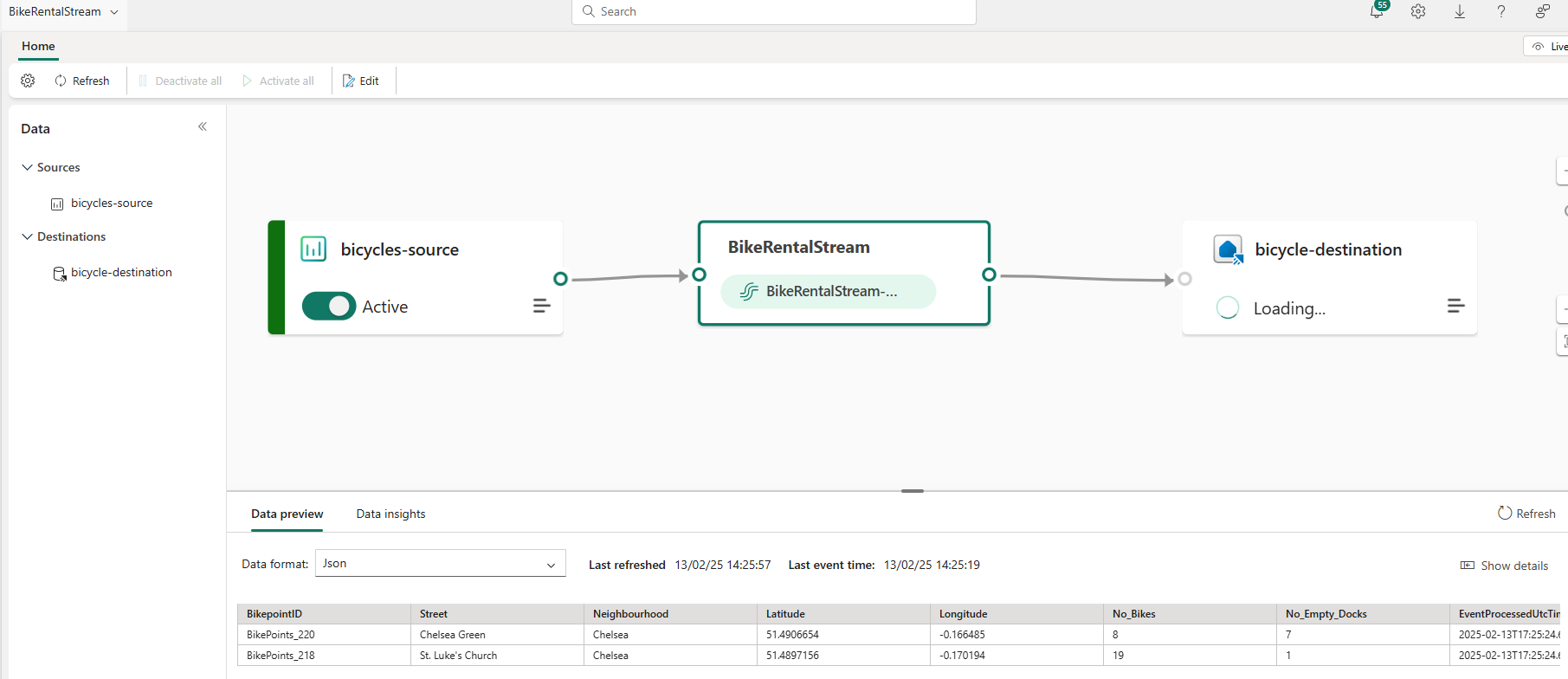Collapse the Data pane with double chevron
Viewport: 1568px width, 679px height.
(203, 126)
